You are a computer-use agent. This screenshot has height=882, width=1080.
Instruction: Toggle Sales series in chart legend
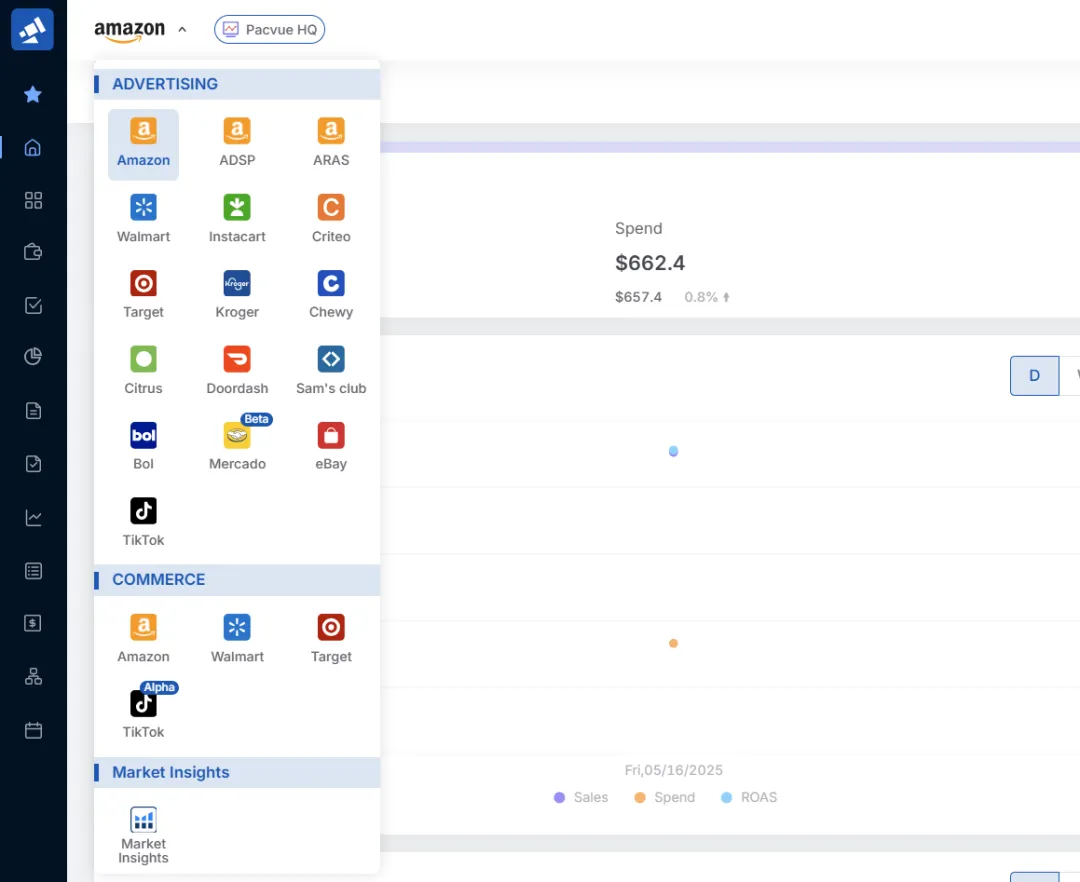pyautogui.click(x=581, y=797)
